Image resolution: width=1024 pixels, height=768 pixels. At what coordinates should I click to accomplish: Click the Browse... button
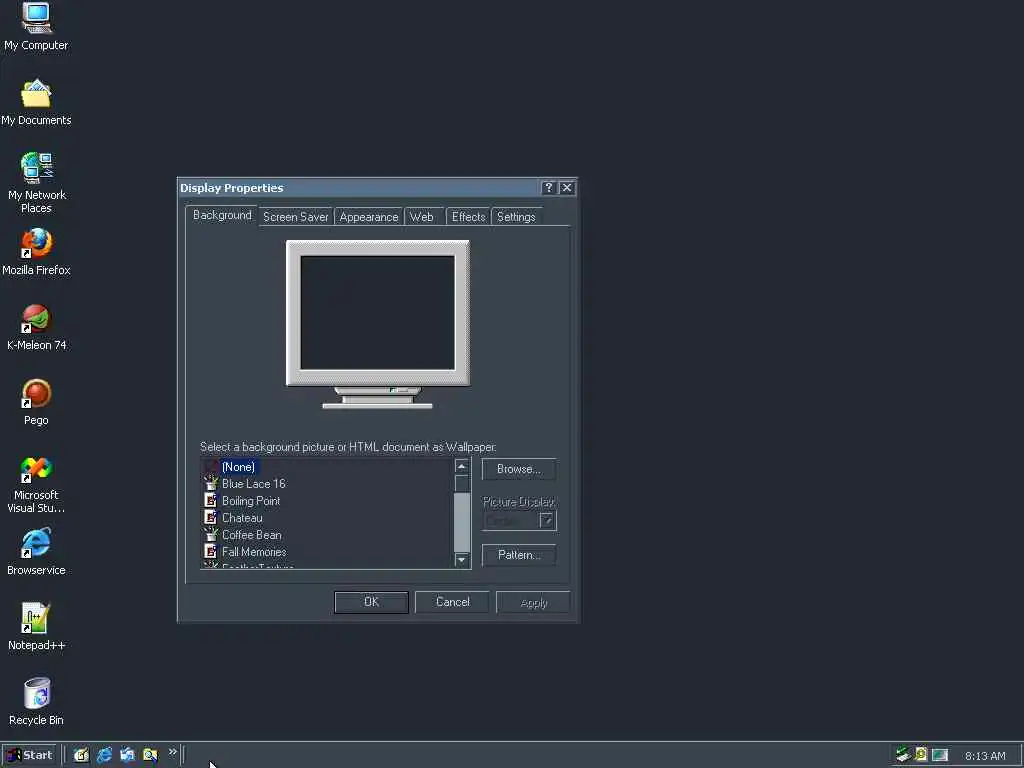[x=519, y=469]
